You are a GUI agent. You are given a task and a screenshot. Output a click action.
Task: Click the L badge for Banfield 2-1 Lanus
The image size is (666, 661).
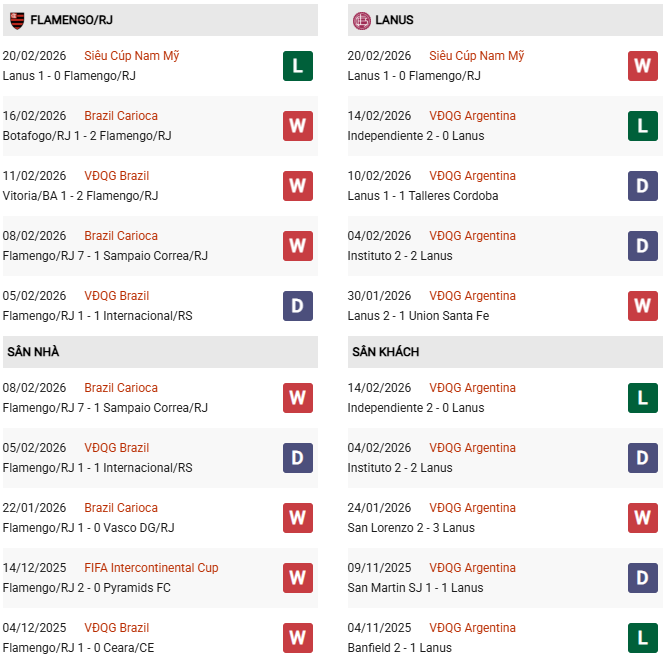tap(642, 638)
